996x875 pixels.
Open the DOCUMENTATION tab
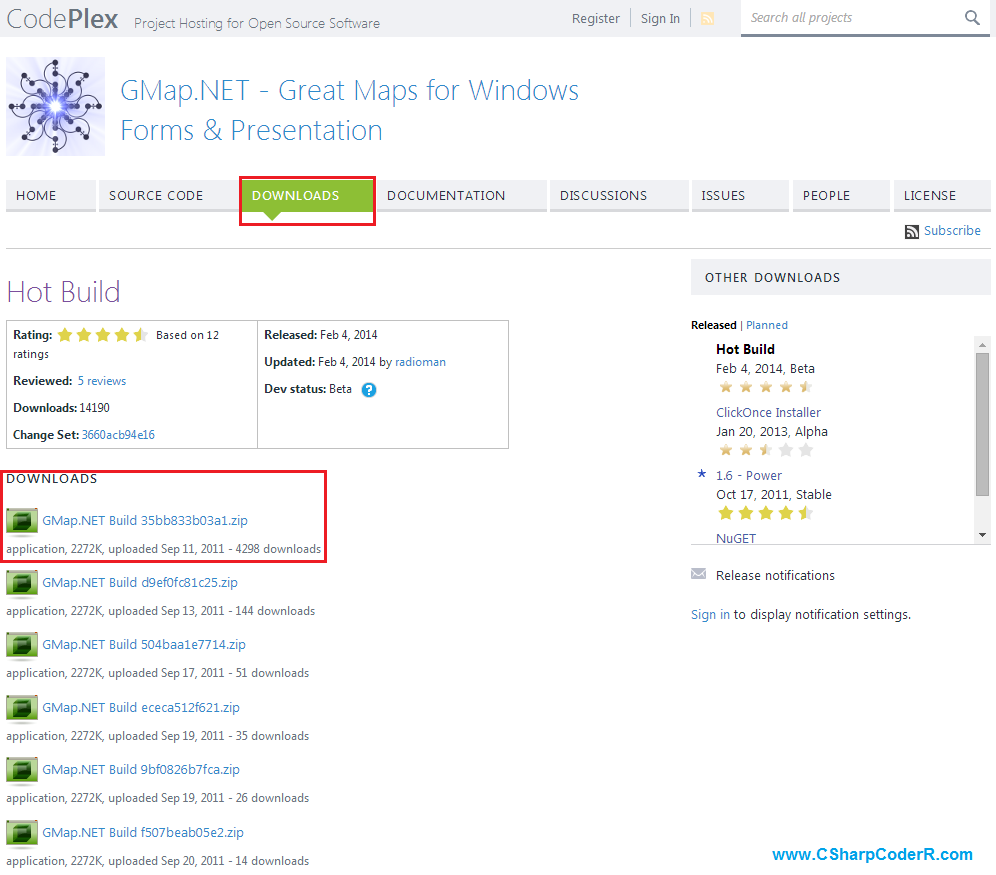462,196
